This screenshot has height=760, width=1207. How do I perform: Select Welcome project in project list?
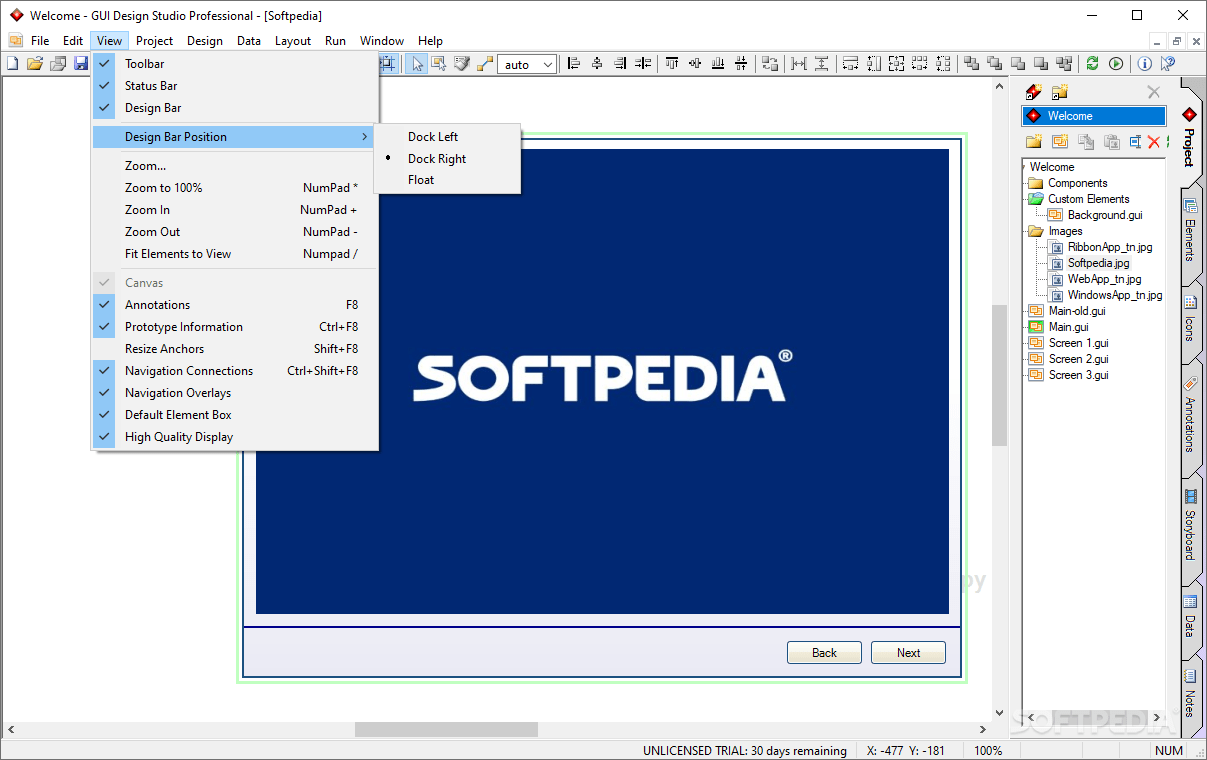click(1093, 116)
